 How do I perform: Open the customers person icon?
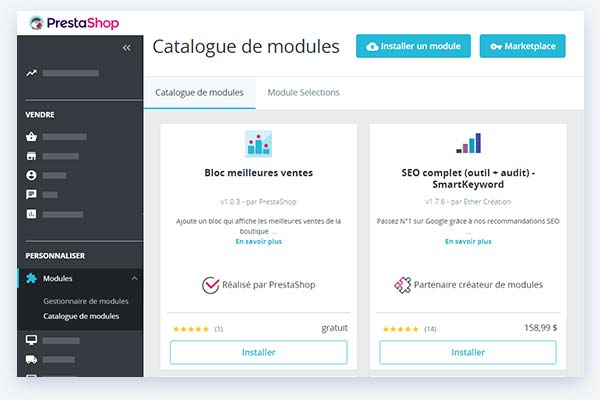[x=31, y=175]
